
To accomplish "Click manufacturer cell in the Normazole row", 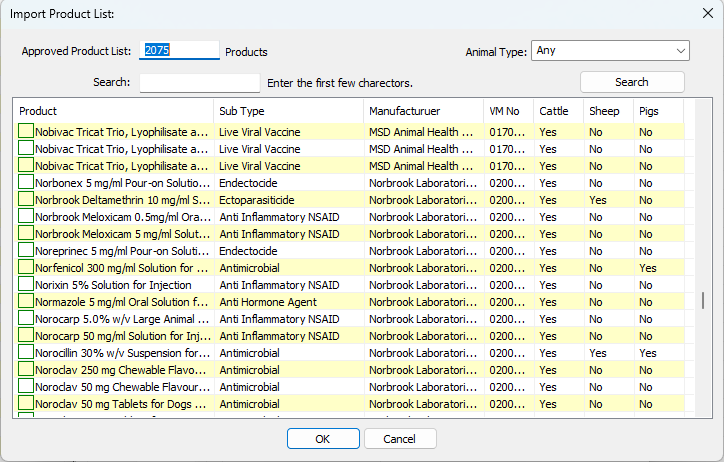I will tap(423, 302).
